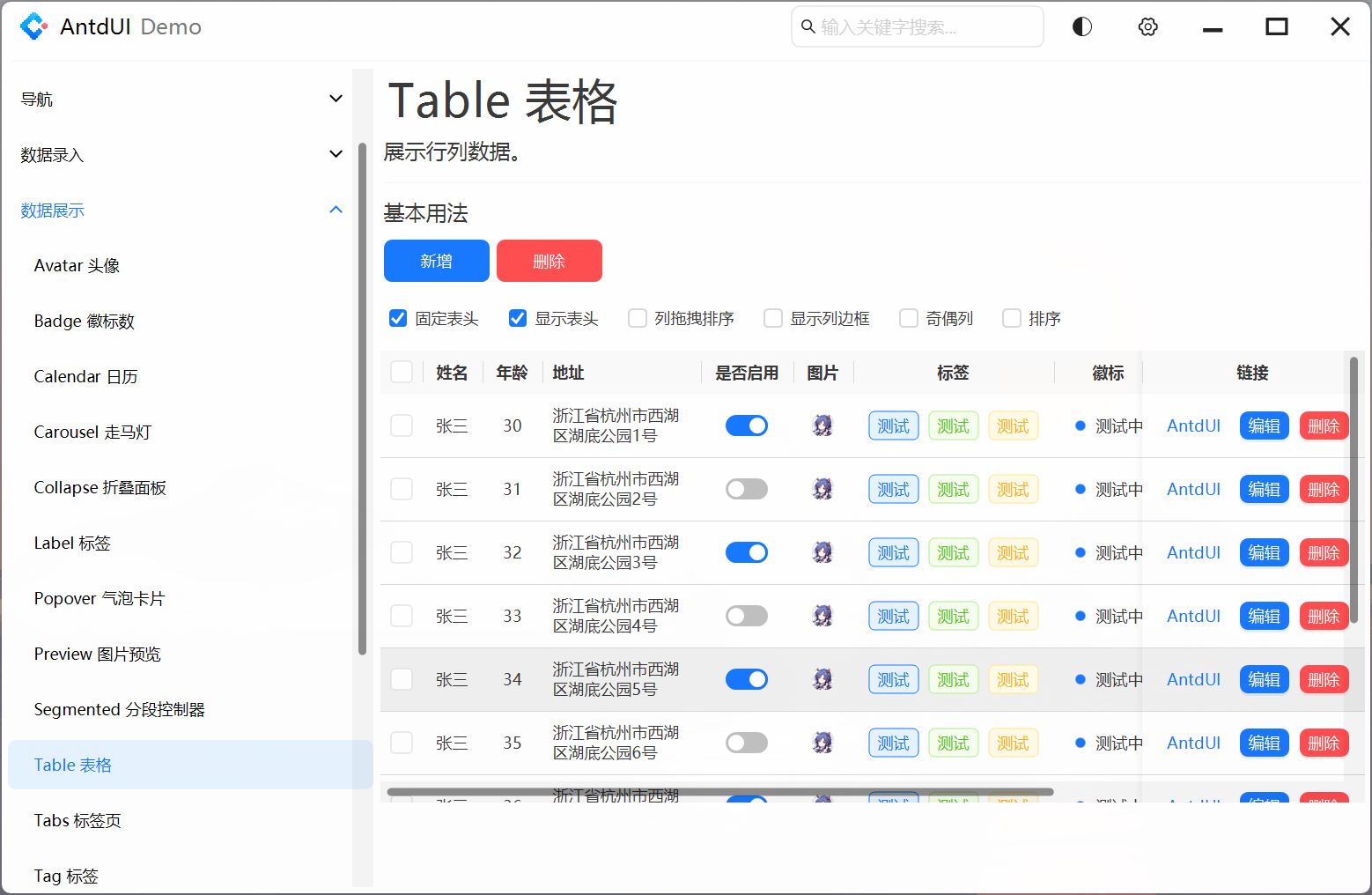Uncheck the 固定表头 checkbox
The height and width of the screenshot is (895, 1372).
(398, 318)
